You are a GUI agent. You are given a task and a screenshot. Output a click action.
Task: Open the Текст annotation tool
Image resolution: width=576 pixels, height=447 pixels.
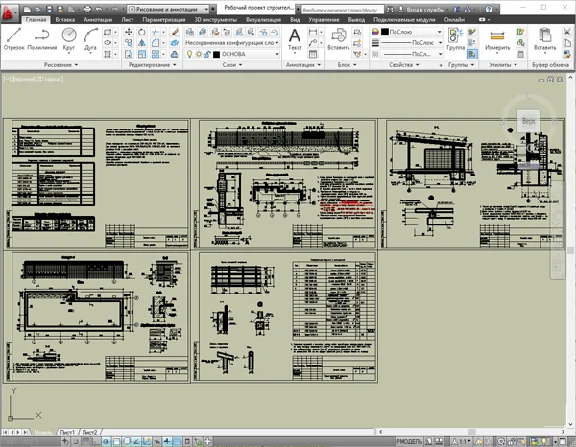[295, 40]
